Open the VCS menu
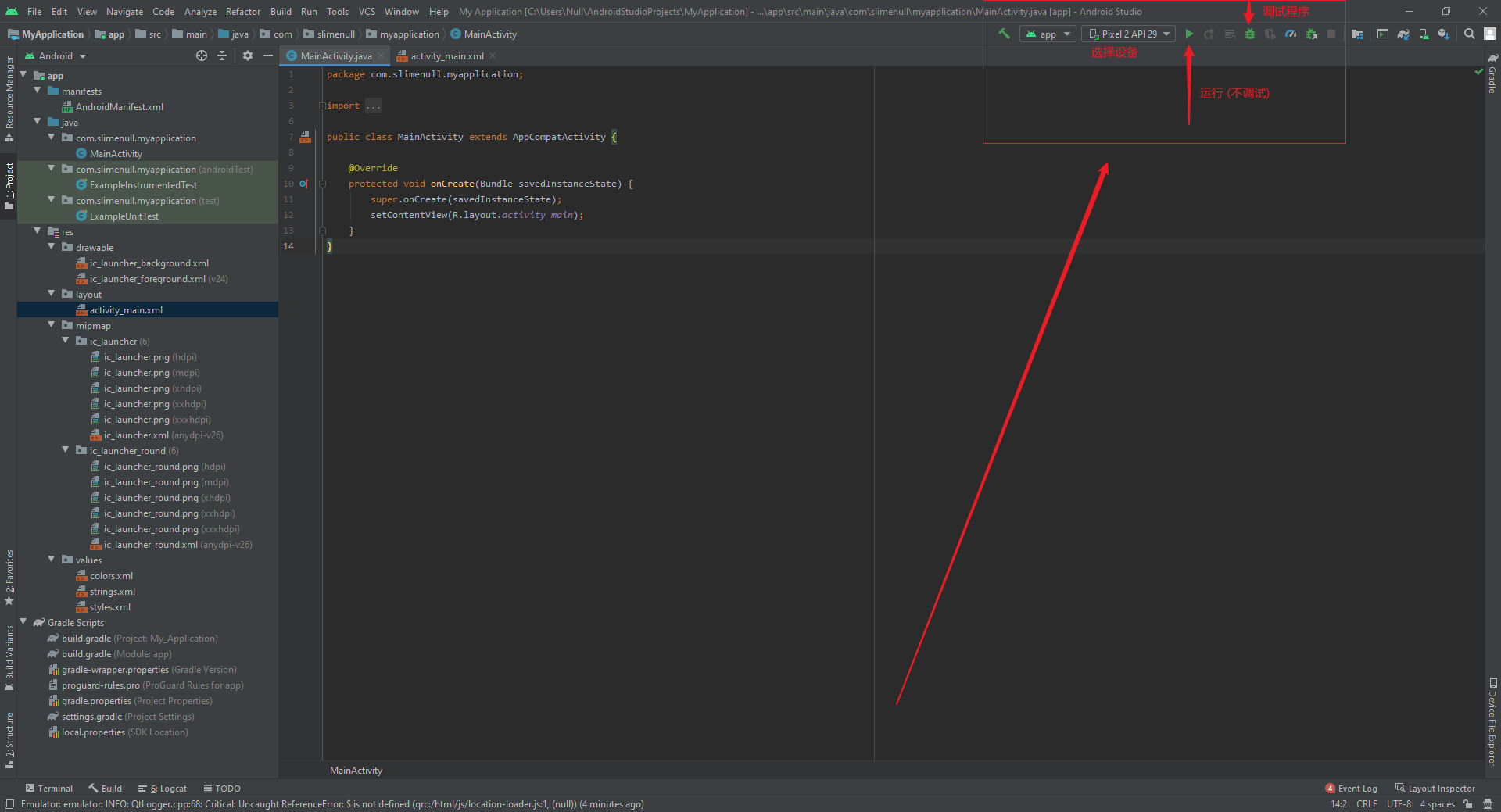Image resolution: width=1501 pixels, height=812 pixels. 367,11
